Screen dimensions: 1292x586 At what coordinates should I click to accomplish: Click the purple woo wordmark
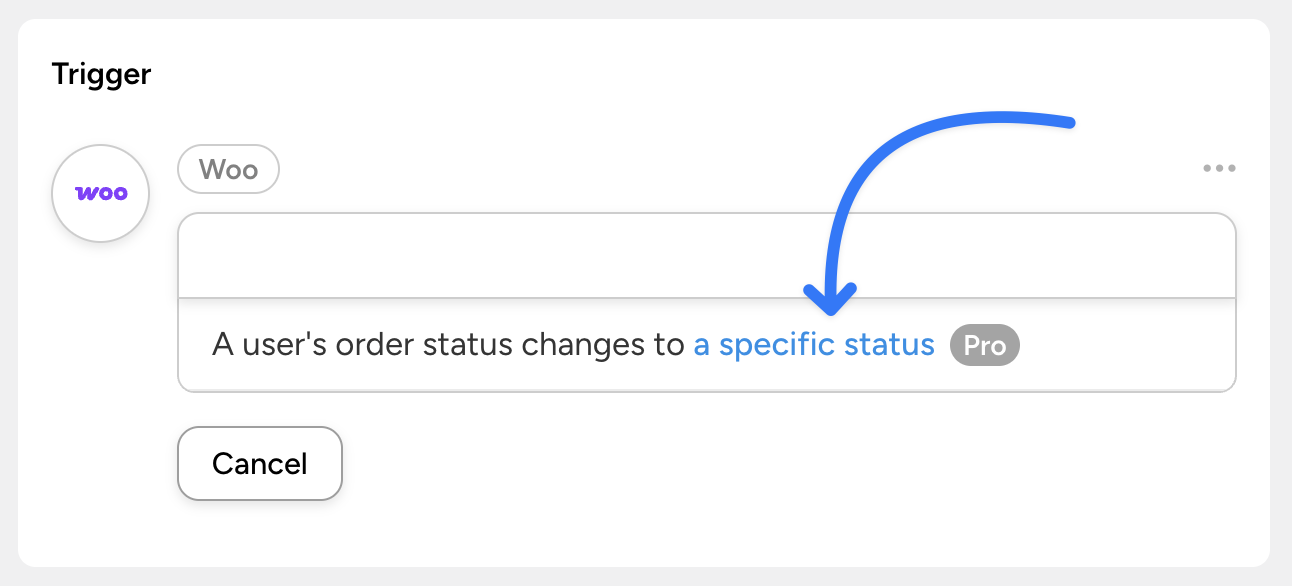(101, 193)
